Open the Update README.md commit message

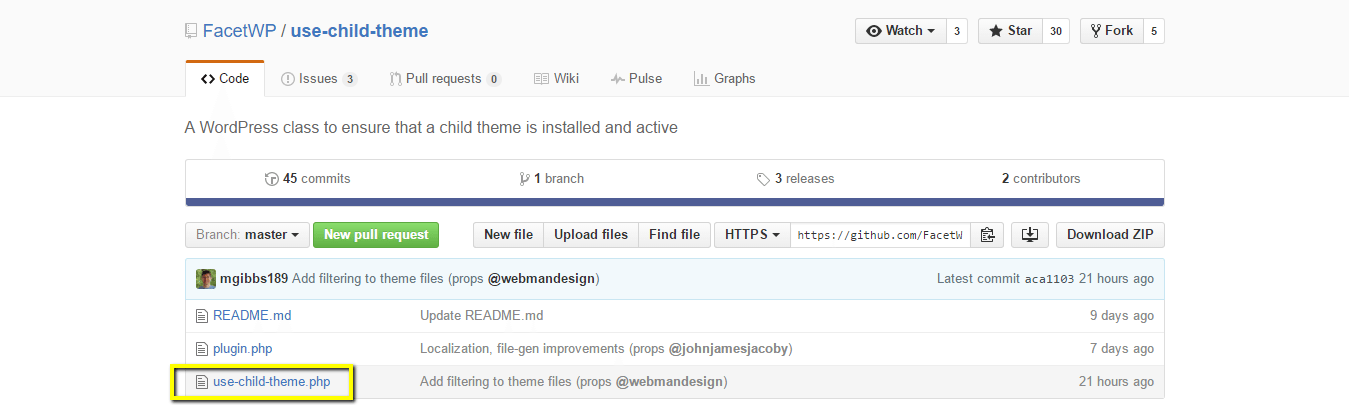pyautogui.click(x=481, y=315)
